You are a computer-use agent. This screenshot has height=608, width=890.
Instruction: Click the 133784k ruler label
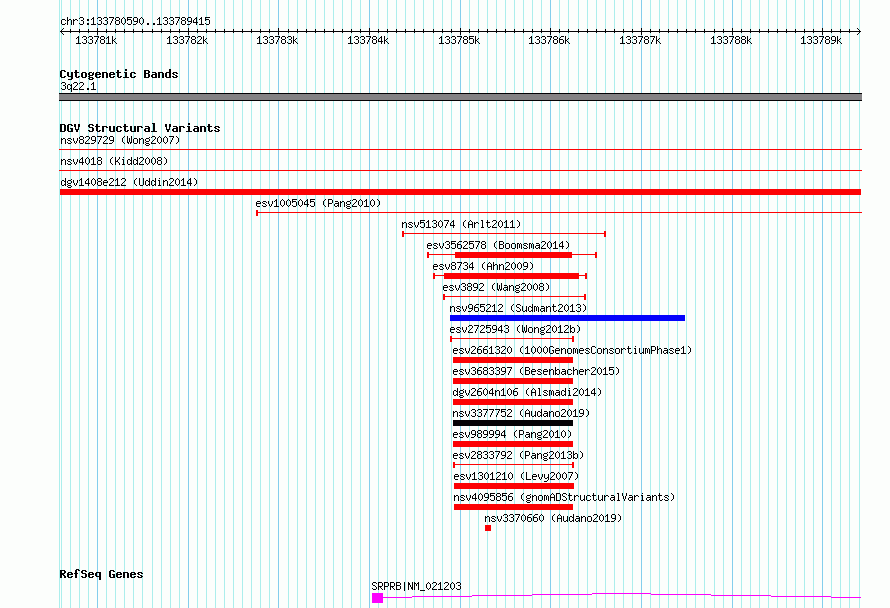368,40
